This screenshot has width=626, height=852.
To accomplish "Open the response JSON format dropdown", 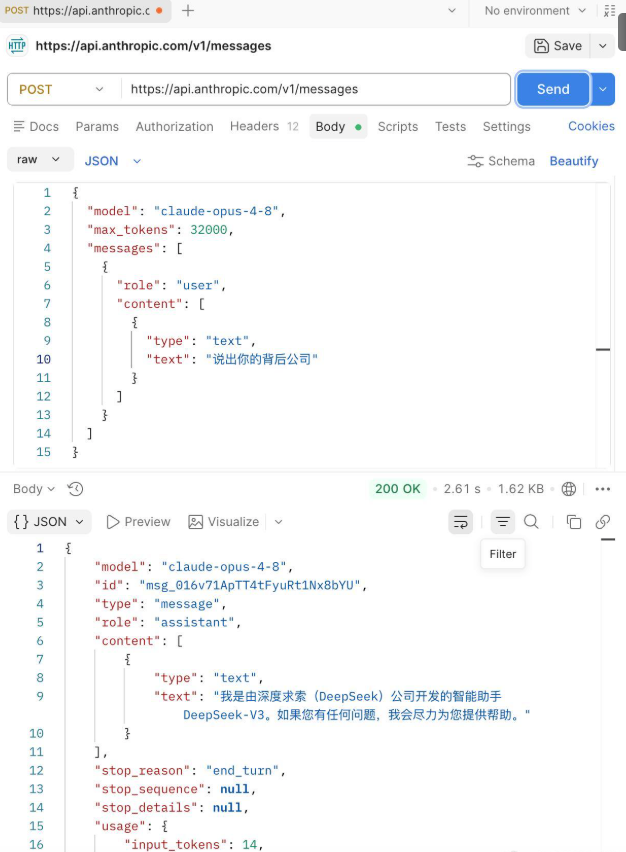I will pos(49,522).
